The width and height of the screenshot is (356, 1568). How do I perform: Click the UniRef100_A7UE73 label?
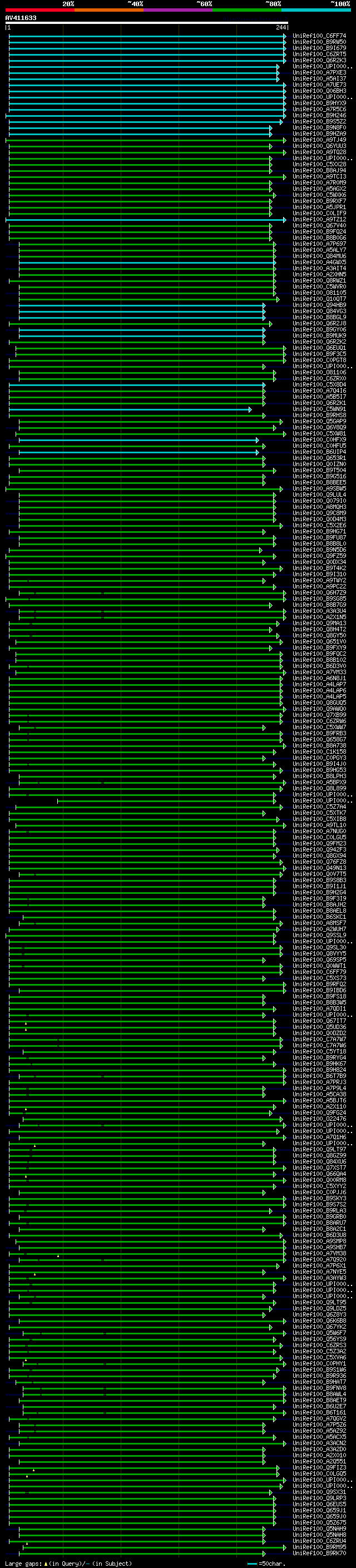pos(319,85)
